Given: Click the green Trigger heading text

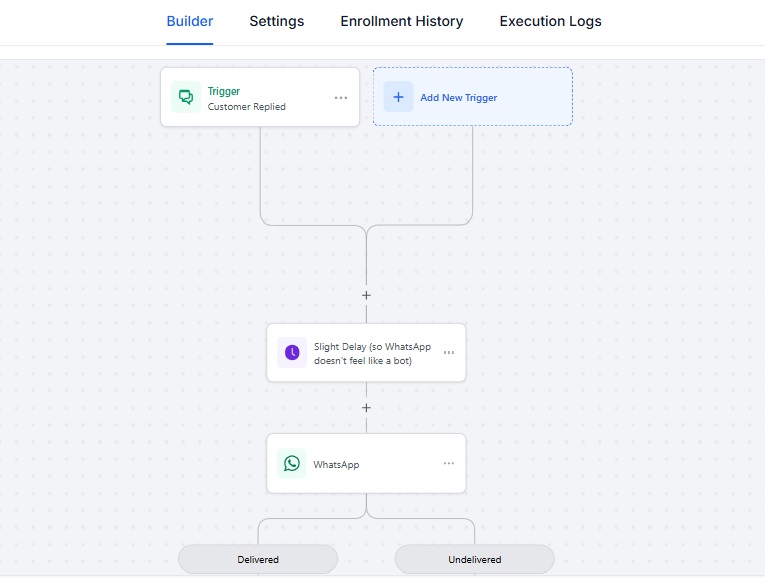Looking at the screenshot, I should (x=224, y=91).
